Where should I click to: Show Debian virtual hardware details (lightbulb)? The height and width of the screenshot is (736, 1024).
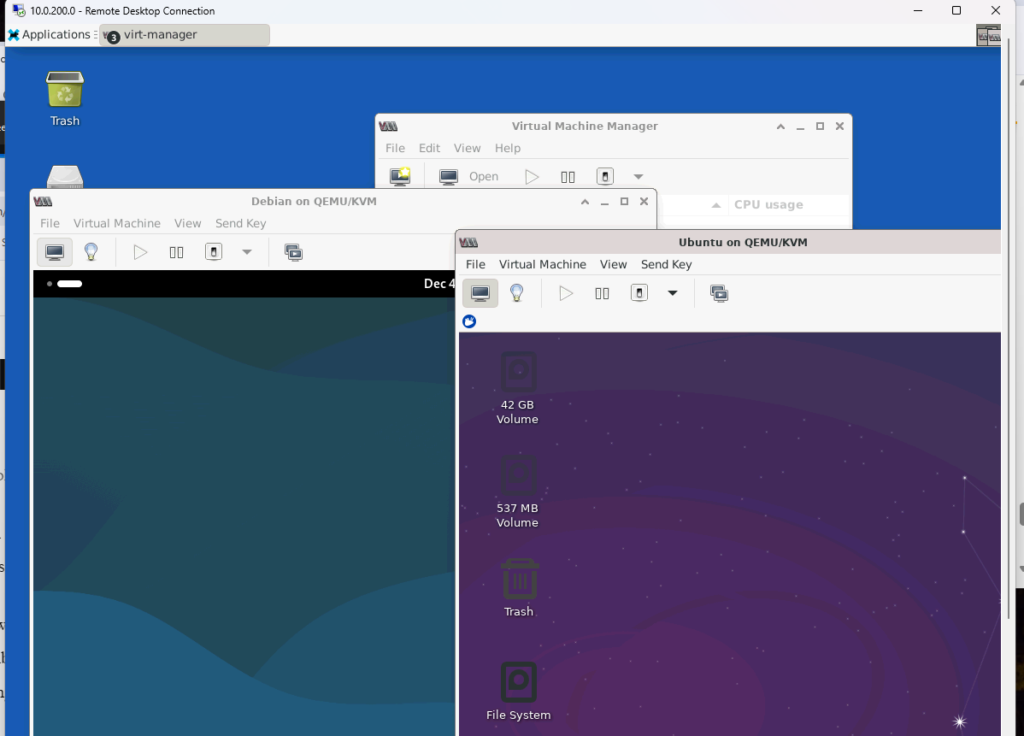[x=91, y=252]
